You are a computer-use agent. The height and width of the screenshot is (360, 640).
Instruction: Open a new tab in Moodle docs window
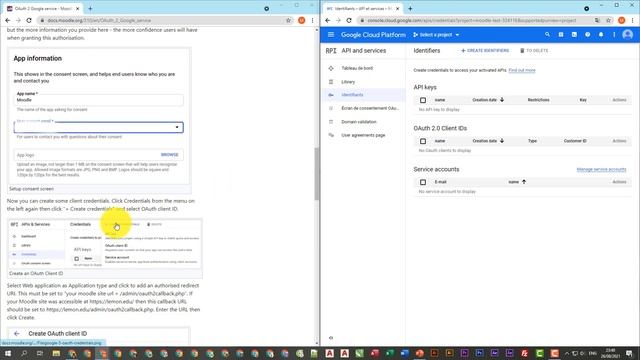90,8
